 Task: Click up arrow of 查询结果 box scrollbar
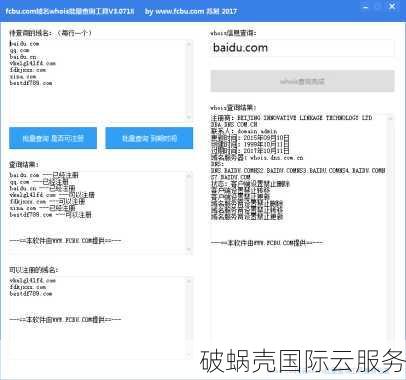[189, 175]
